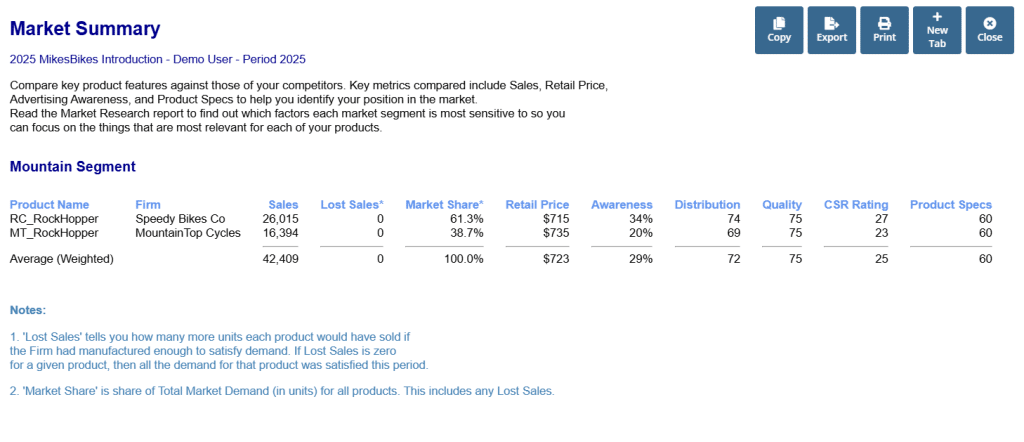Click the Copy icon button
This screenshot has width=1024, height=442.
pos(779,30)
